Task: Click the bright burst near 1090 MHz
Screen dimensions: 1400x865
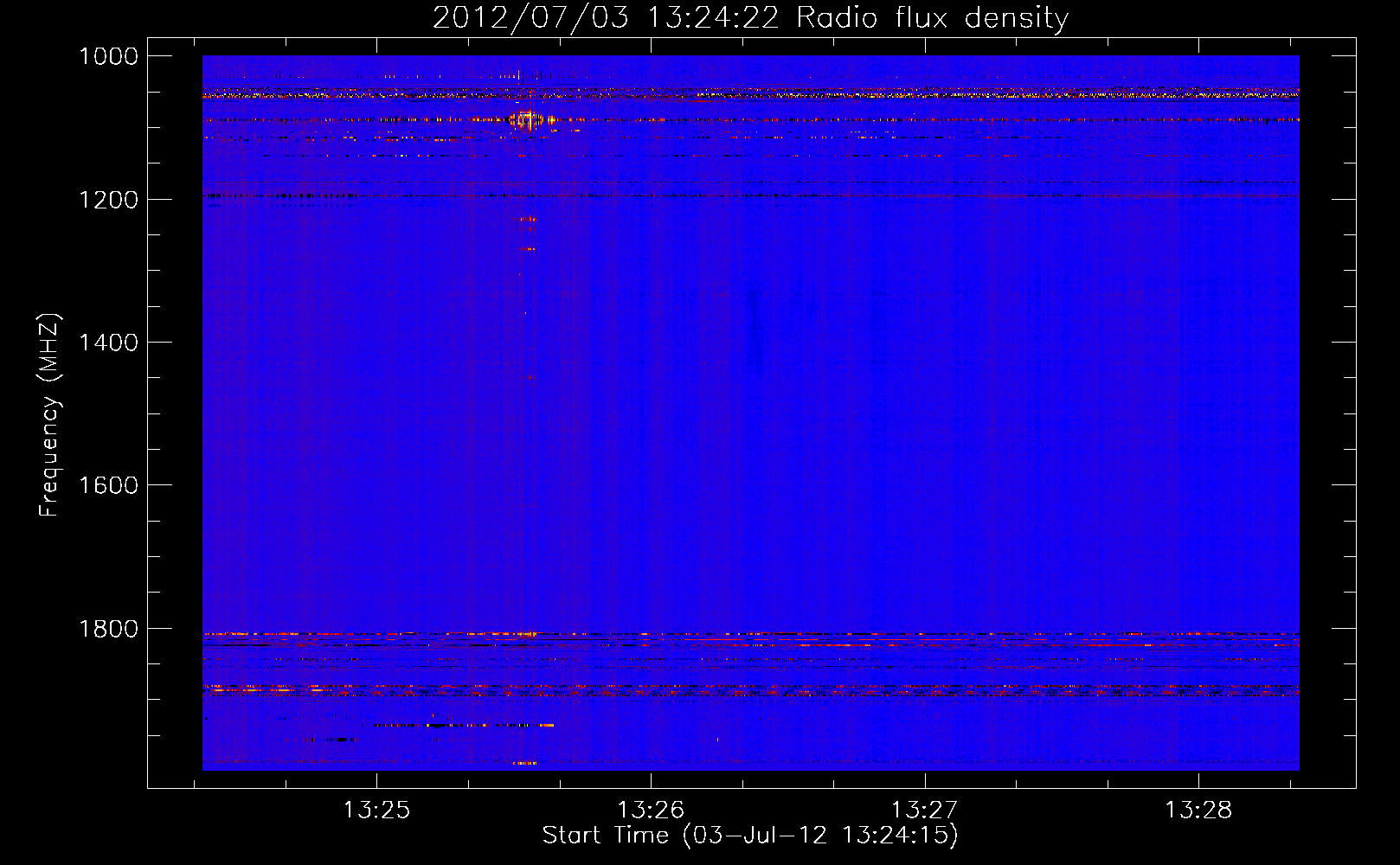Action: (526, 119)
